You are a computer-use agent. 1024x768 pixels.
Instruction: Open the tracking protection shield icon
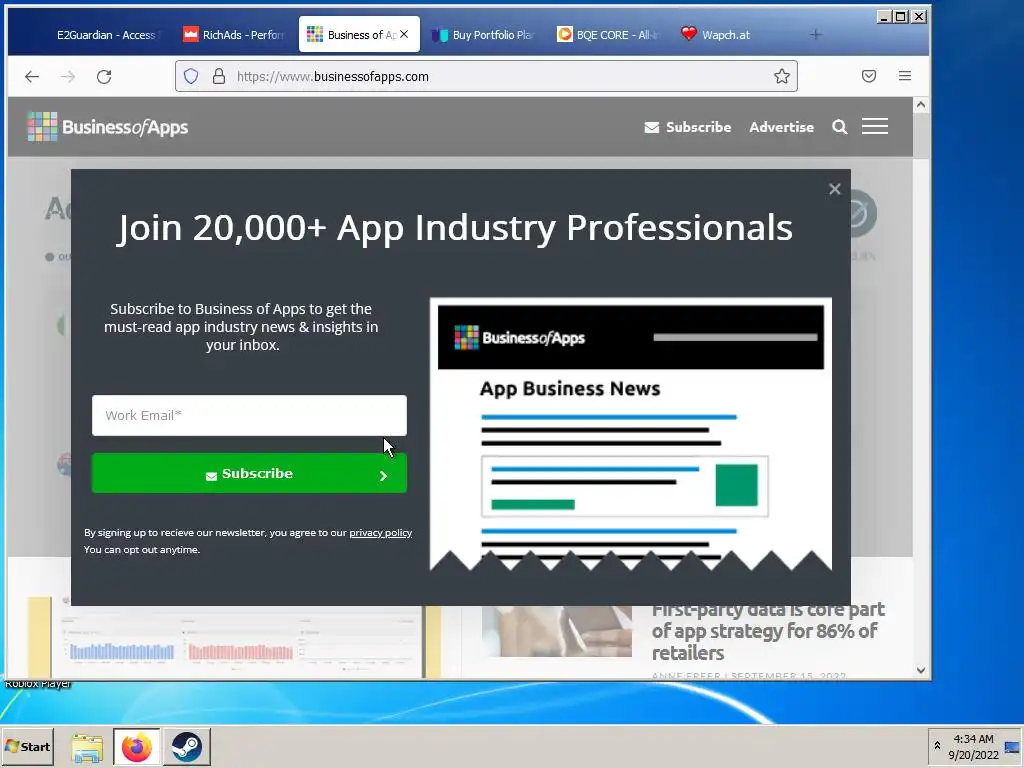(191, 76)
